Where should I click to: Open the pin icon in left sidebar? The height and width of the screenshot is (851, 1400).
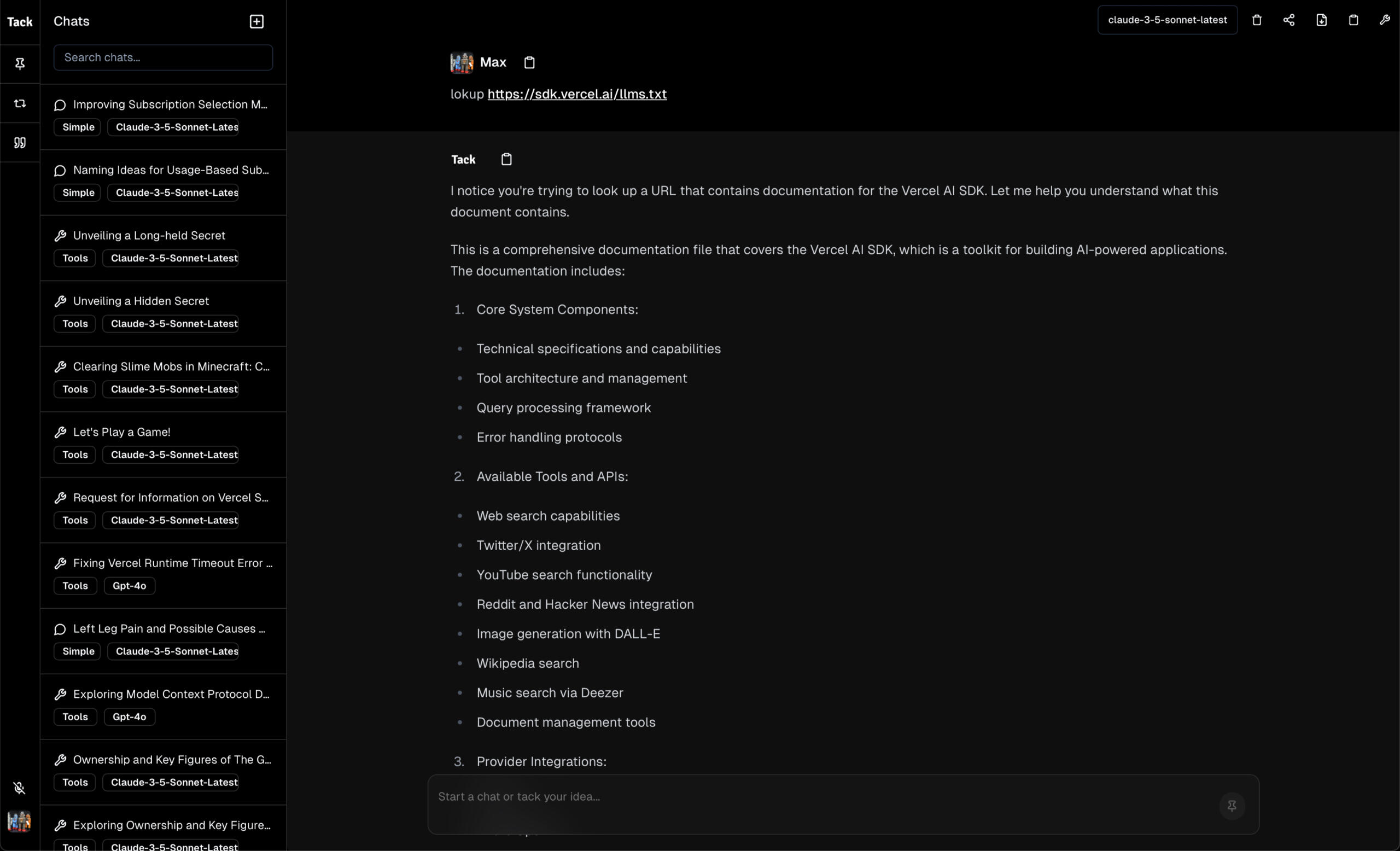pos(20,63)
